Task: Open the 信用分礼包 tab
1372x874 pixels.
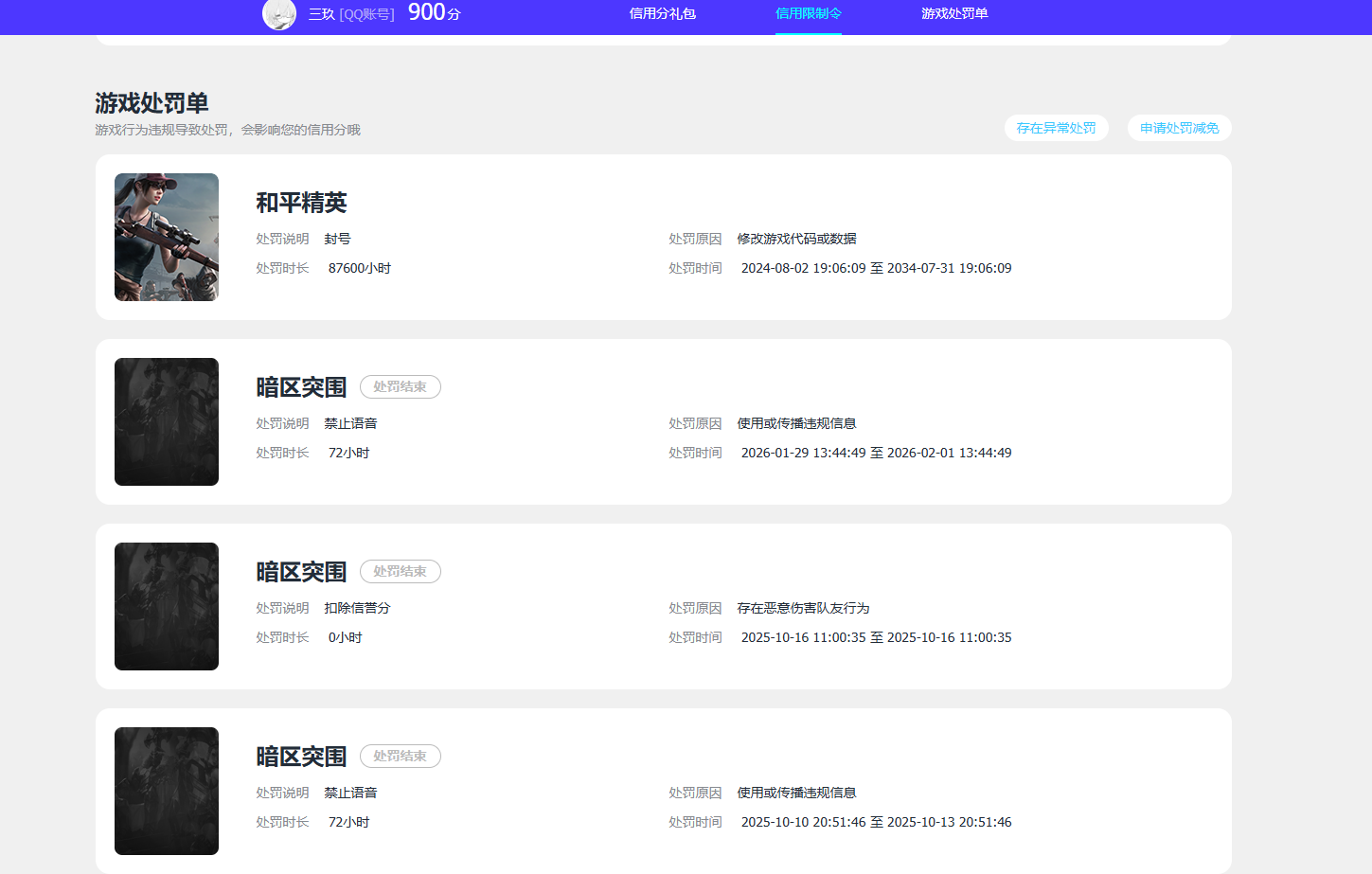Action: point(662,13)
